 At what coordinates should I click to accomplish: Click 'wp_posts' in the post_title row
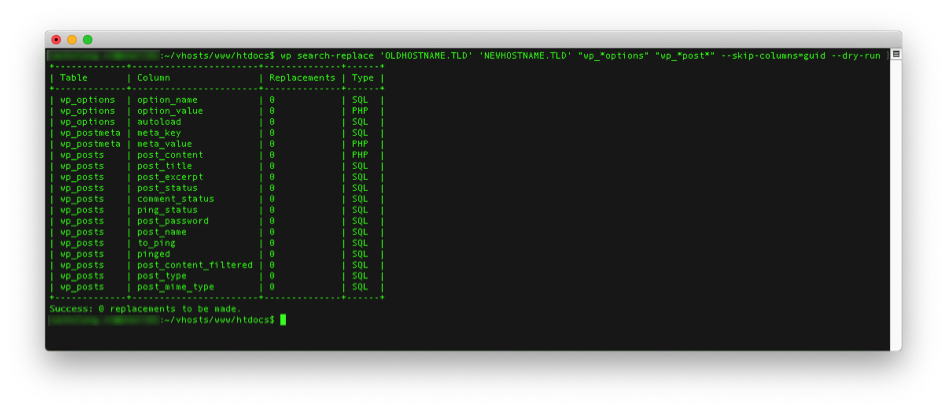[82, 165]
